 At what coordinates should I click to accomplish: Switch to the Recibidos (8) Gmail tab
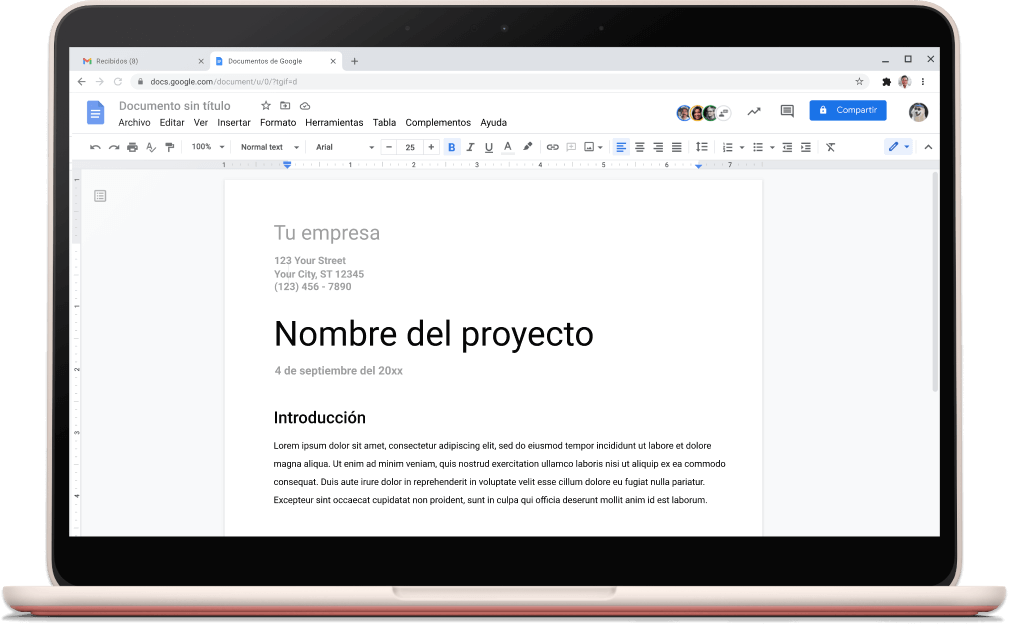pyautogui.click(x=140, y=61)
